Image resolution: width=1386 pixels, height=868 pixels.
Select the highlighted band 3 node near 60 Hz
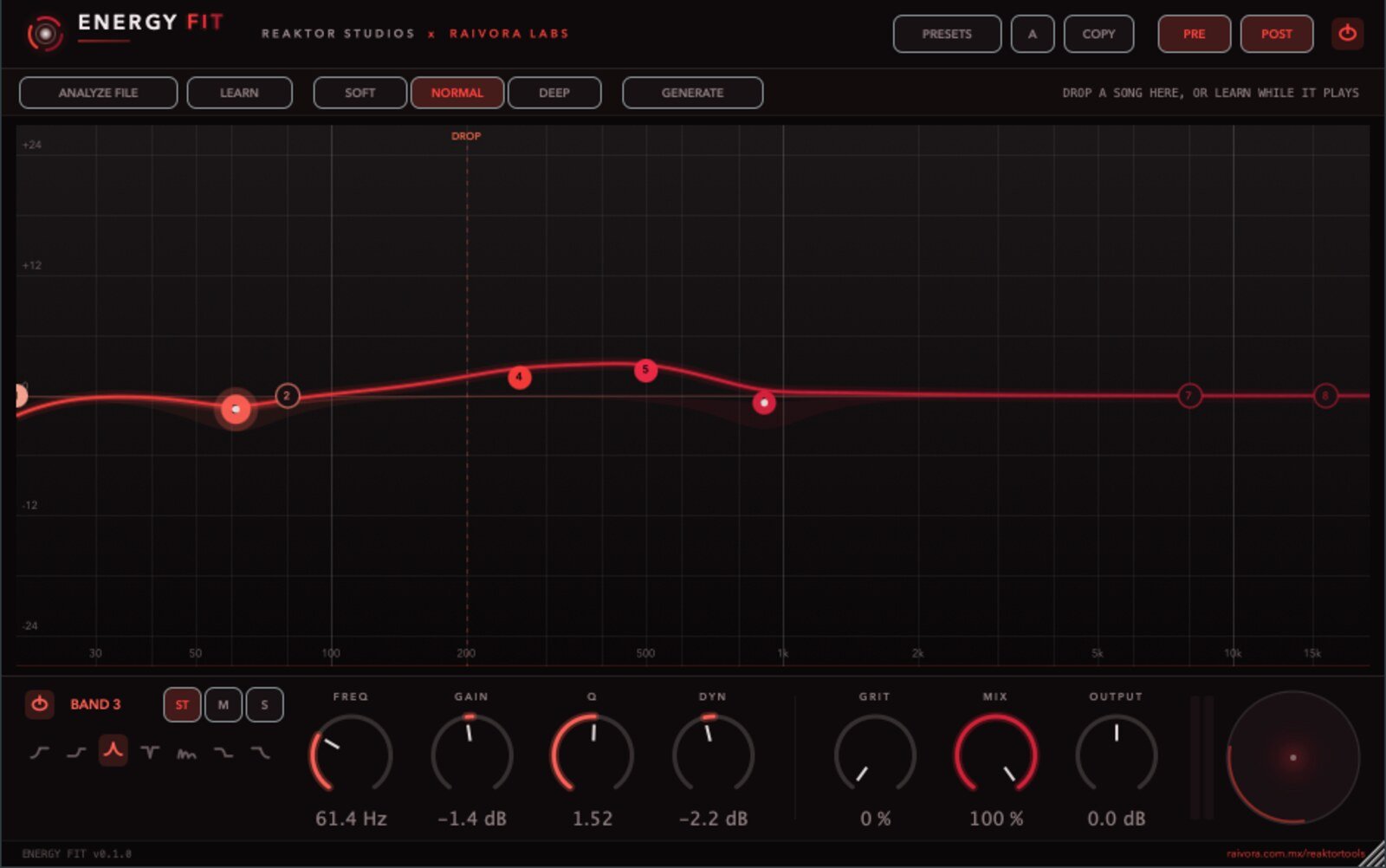(x=236, y=409)
